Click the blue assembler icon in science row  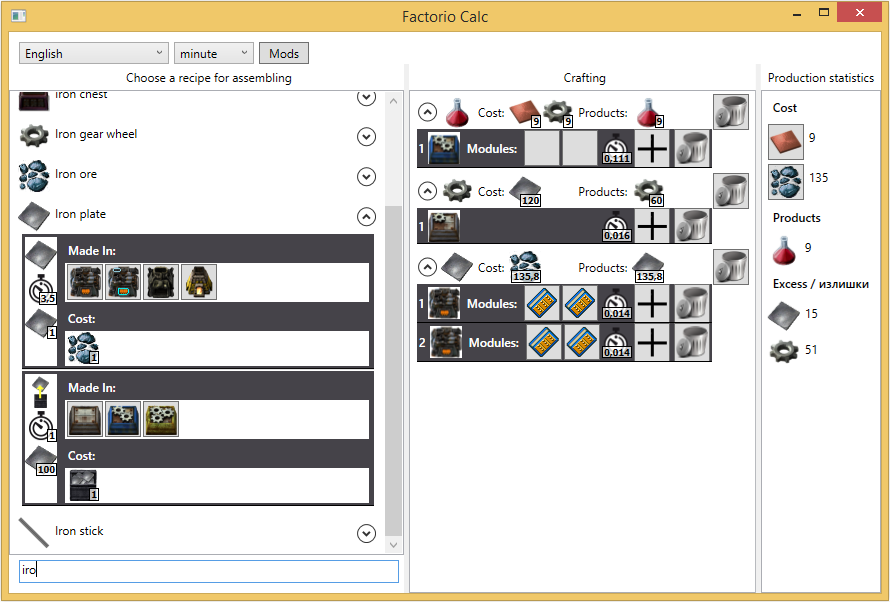pyautogui.click(x=444, y=148)
